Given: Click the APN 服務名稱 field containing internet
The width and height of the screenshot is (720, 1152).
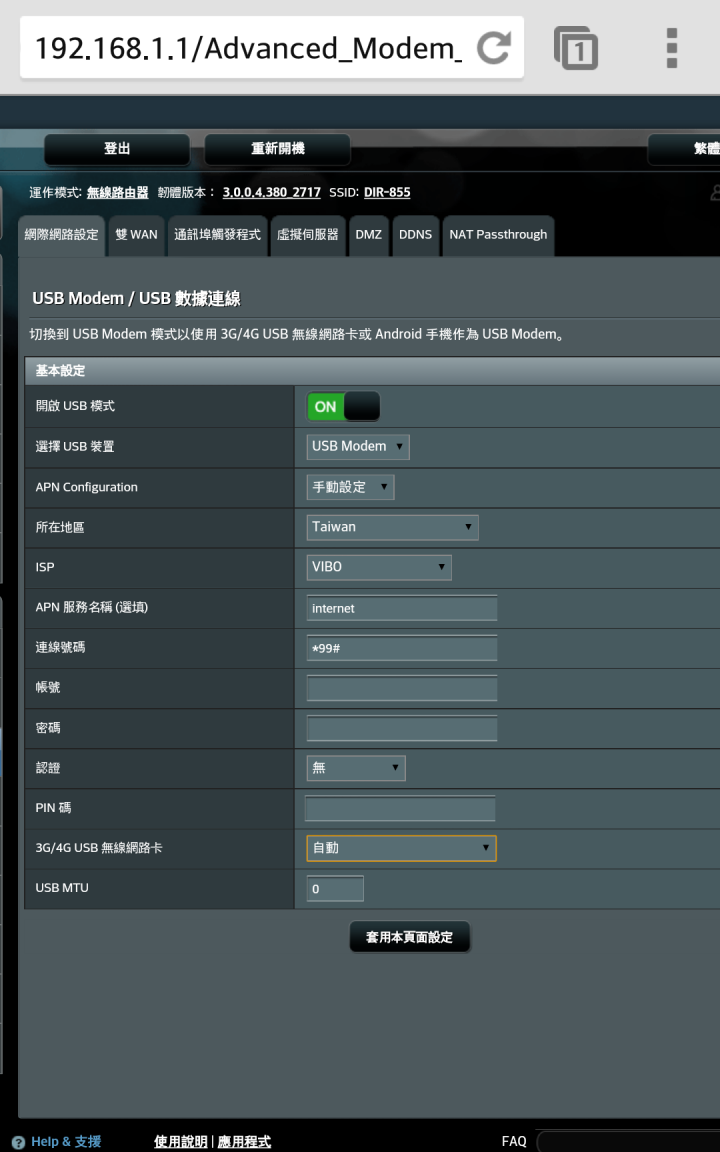Looking at the screenshot, I should tap(402, 608).
